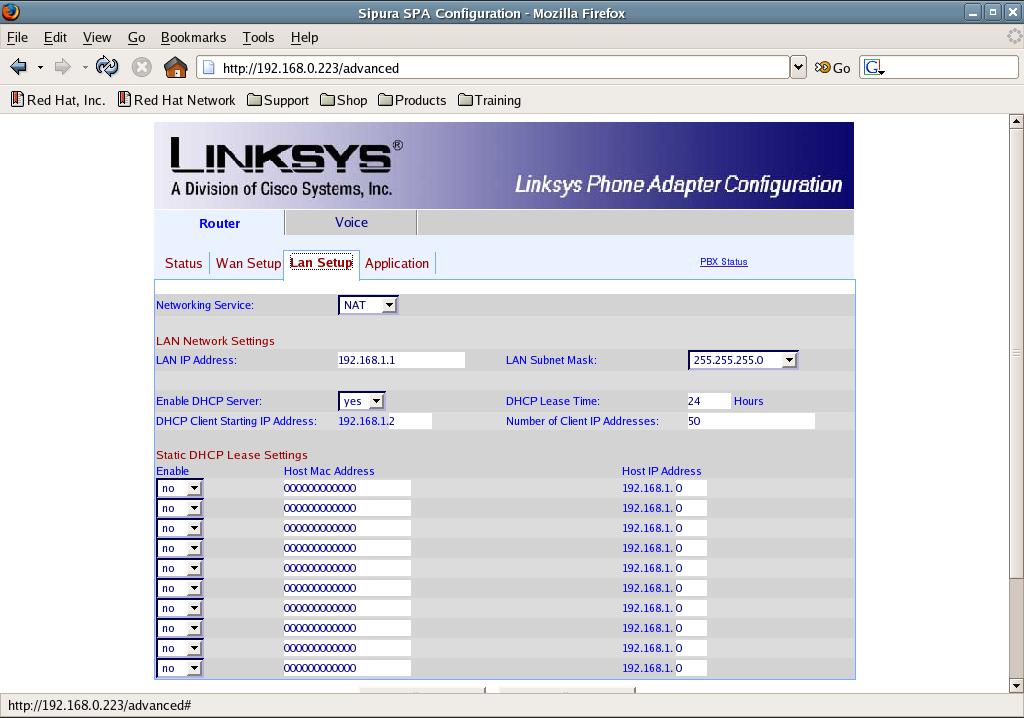Click the Forward arrow navigation icon
The image size is (1024, 718).
pos(62,67)
